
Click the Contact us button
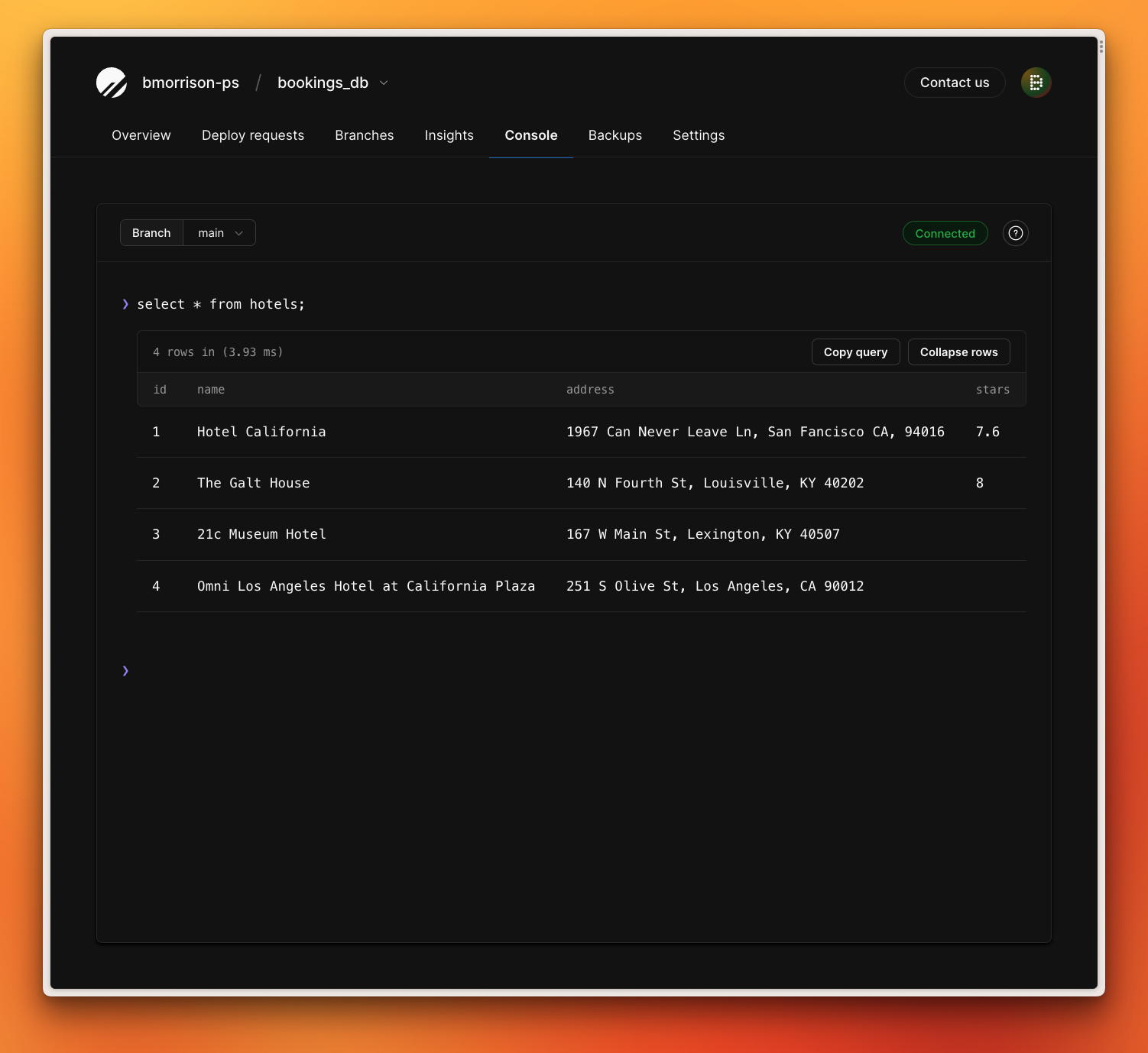(x=955, y=83)
